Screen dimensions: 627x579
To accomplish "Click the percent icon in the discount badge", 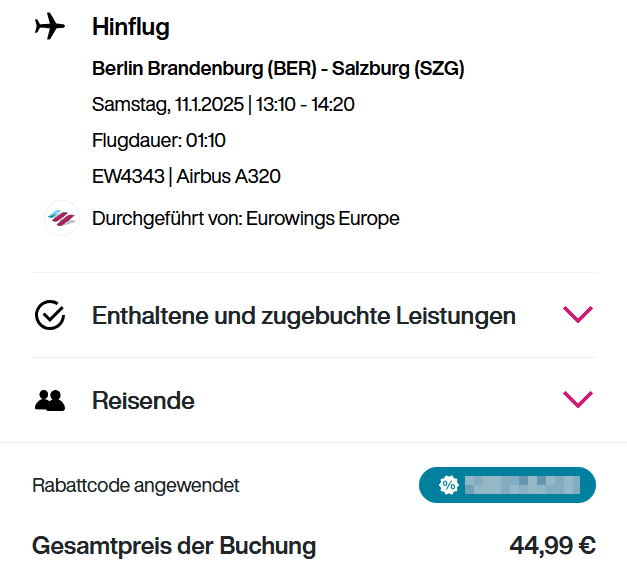I will [448, 486].
